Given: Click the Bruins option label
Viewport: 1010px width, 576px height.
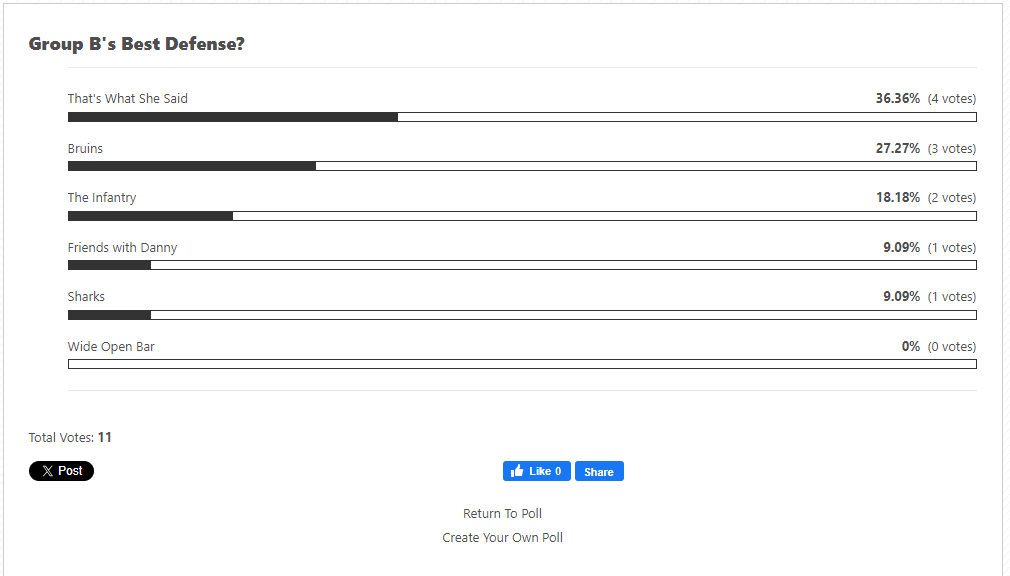Looking at the screenshot, I should pyautogui.click(x=85, y=148).
